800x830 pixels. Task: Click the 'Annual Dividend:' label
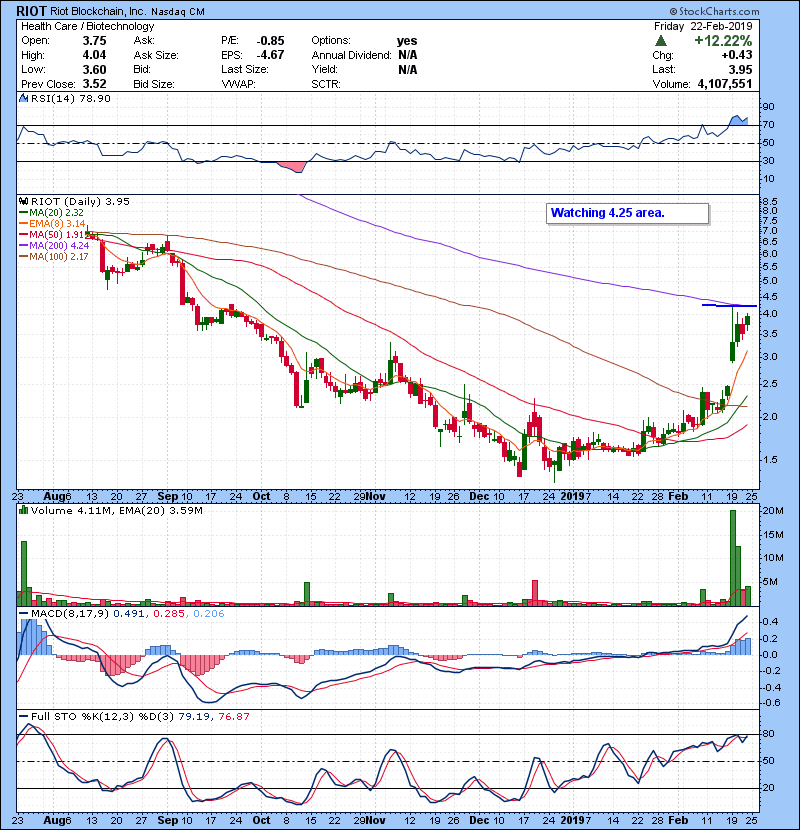[x=351, y=55]
